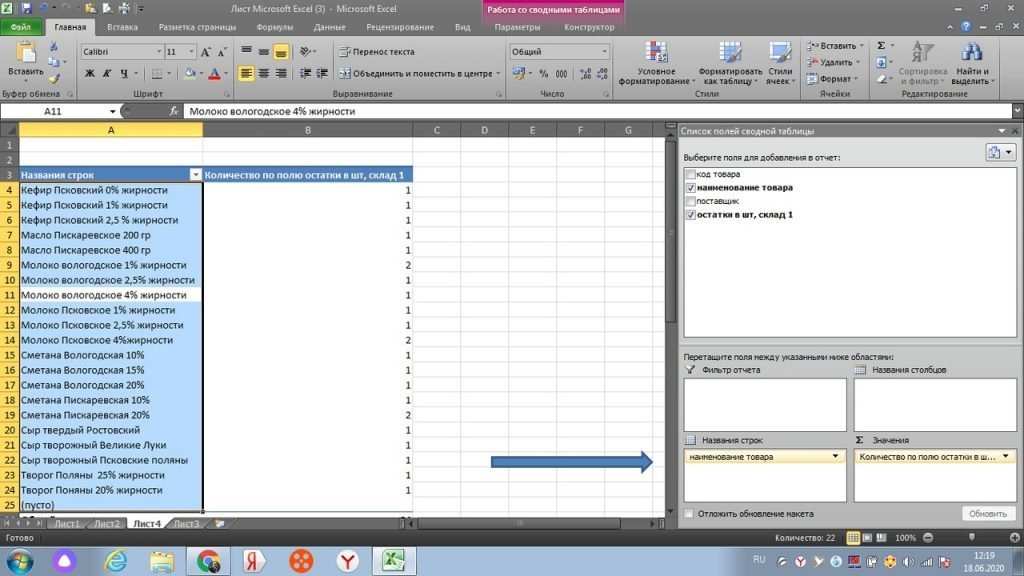The image size is (1024, 576).
Task: Decrease the cell indent
Action: point(305,73)
